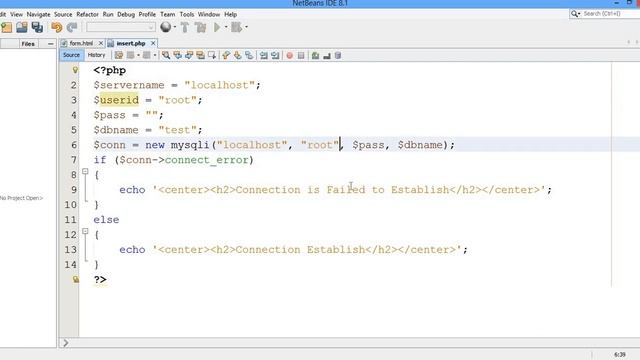640x360 pixels.
Task: Start macro recording with the red circle
Action: (289, 55)
